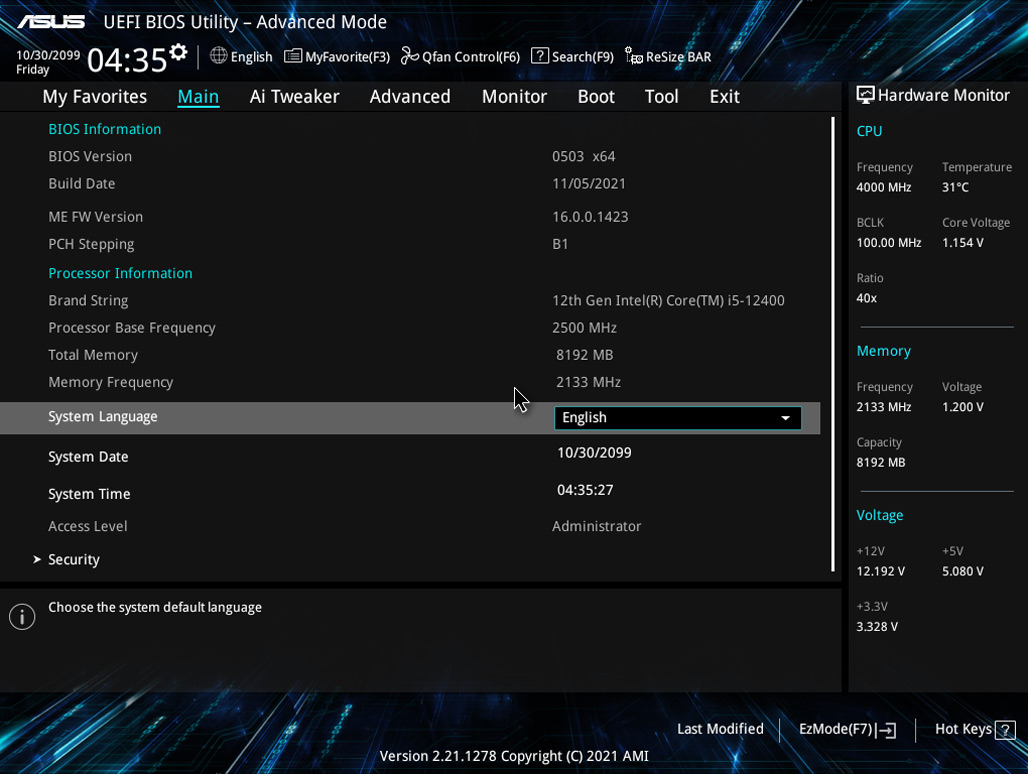Image resolution: width=1028 pixels, height=774 pixels.
Task: Click the BIOS Information heading
Action: (105, 129)
